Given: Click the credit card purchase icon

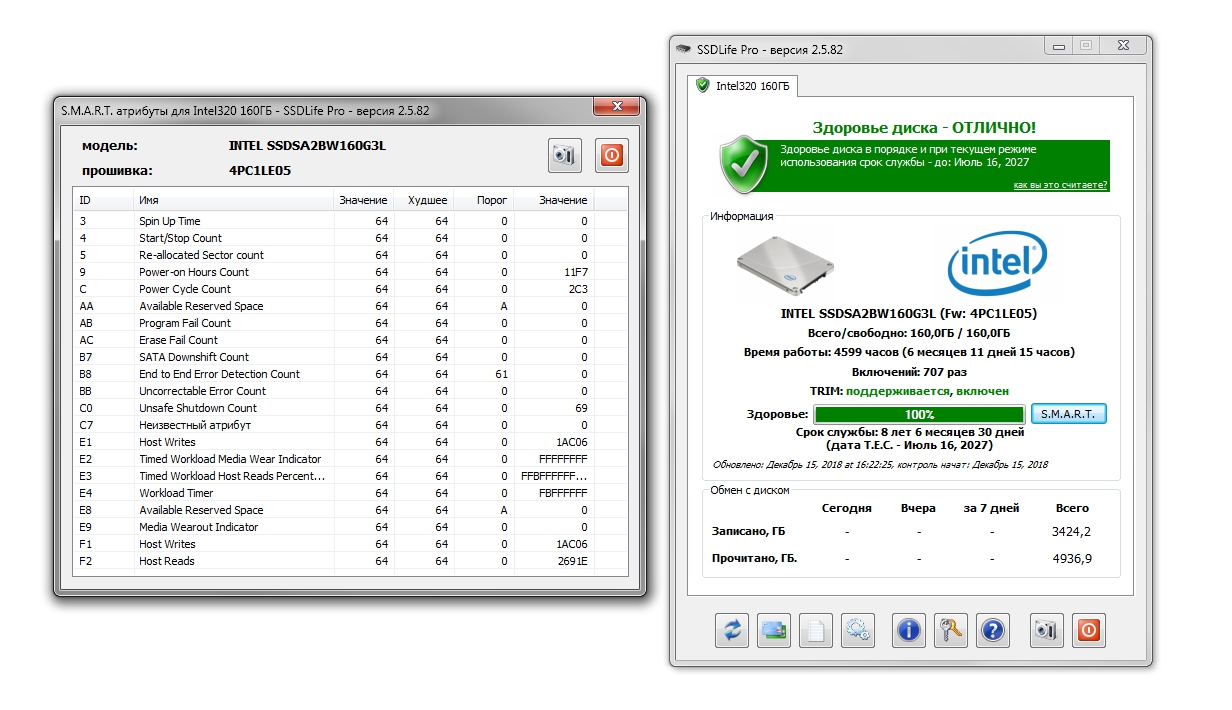Looking at the screenshot, I should point(774,630).
